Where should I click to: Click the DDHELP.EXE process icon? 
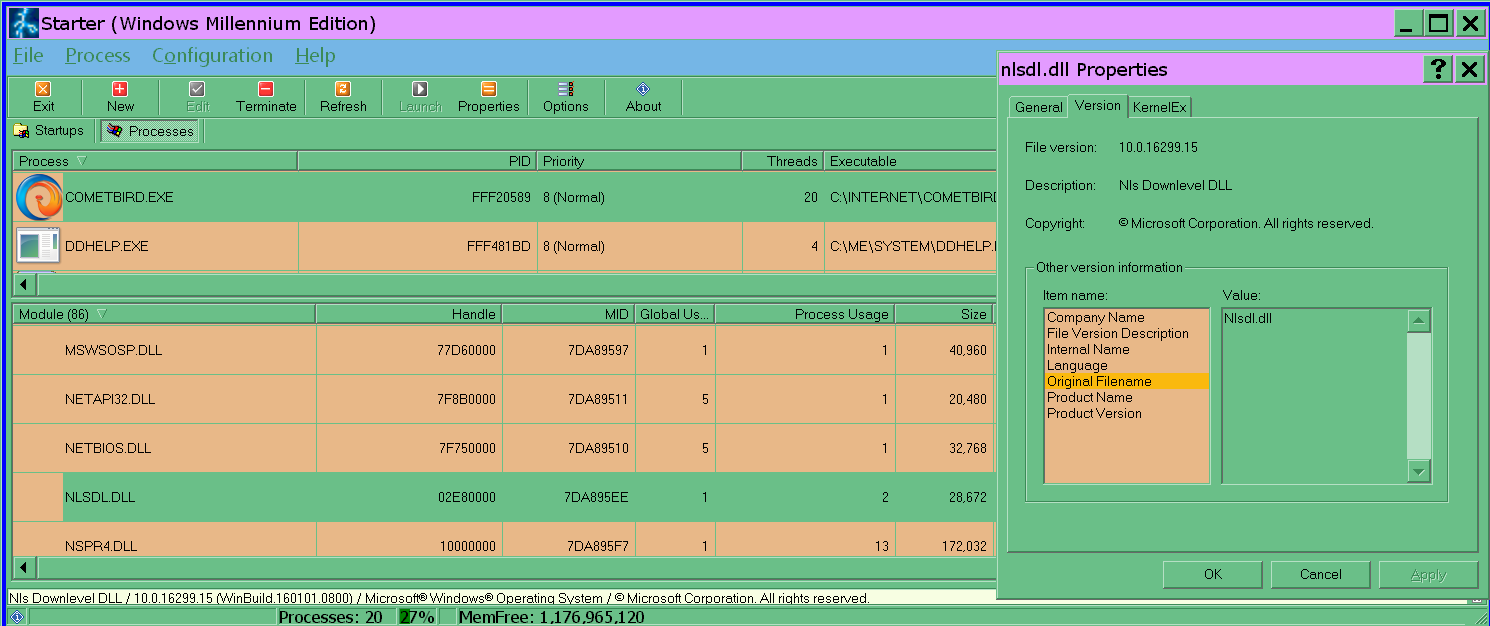(x=39, y=246)
